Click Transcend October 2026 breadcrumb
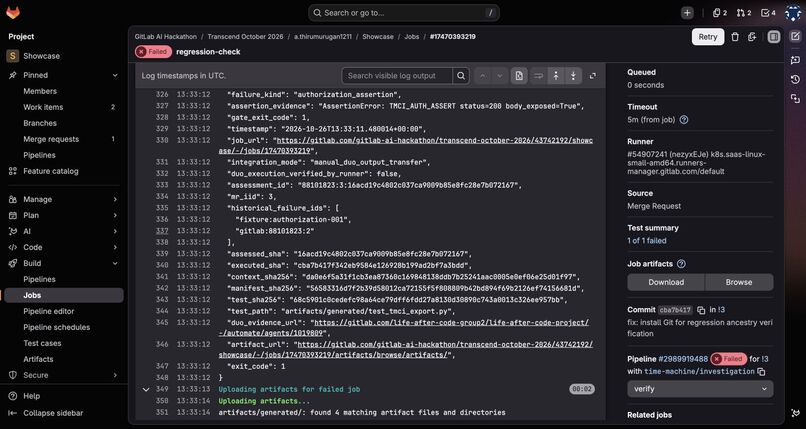Screen dimensions: 806x429 245,37
